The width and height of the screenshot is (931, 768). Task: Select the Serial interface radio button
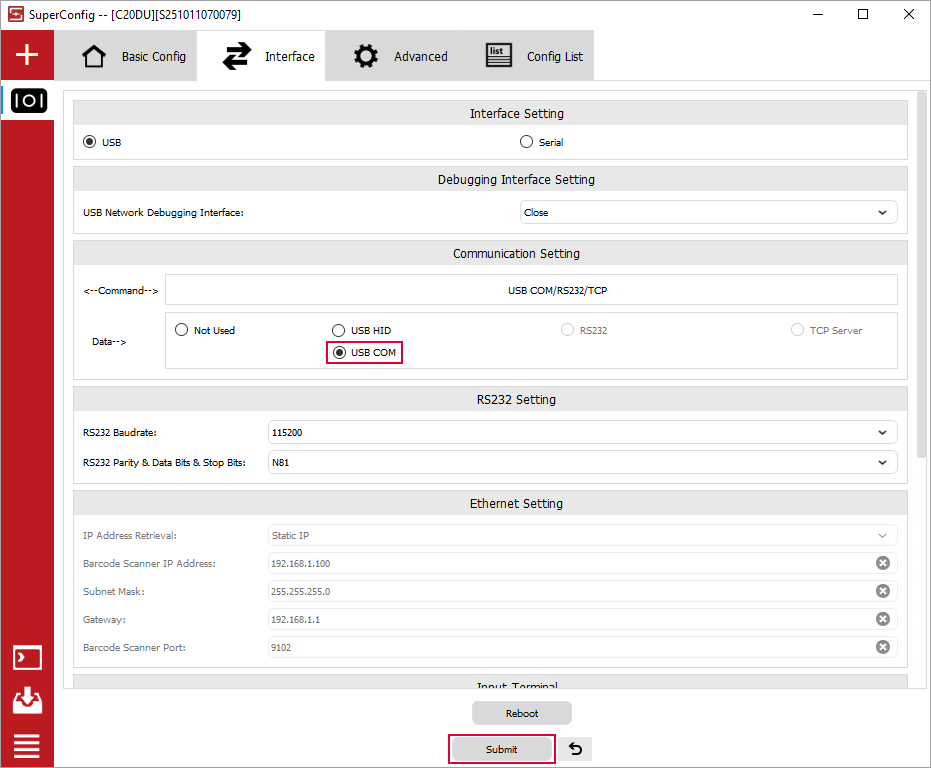click(527, 142)
